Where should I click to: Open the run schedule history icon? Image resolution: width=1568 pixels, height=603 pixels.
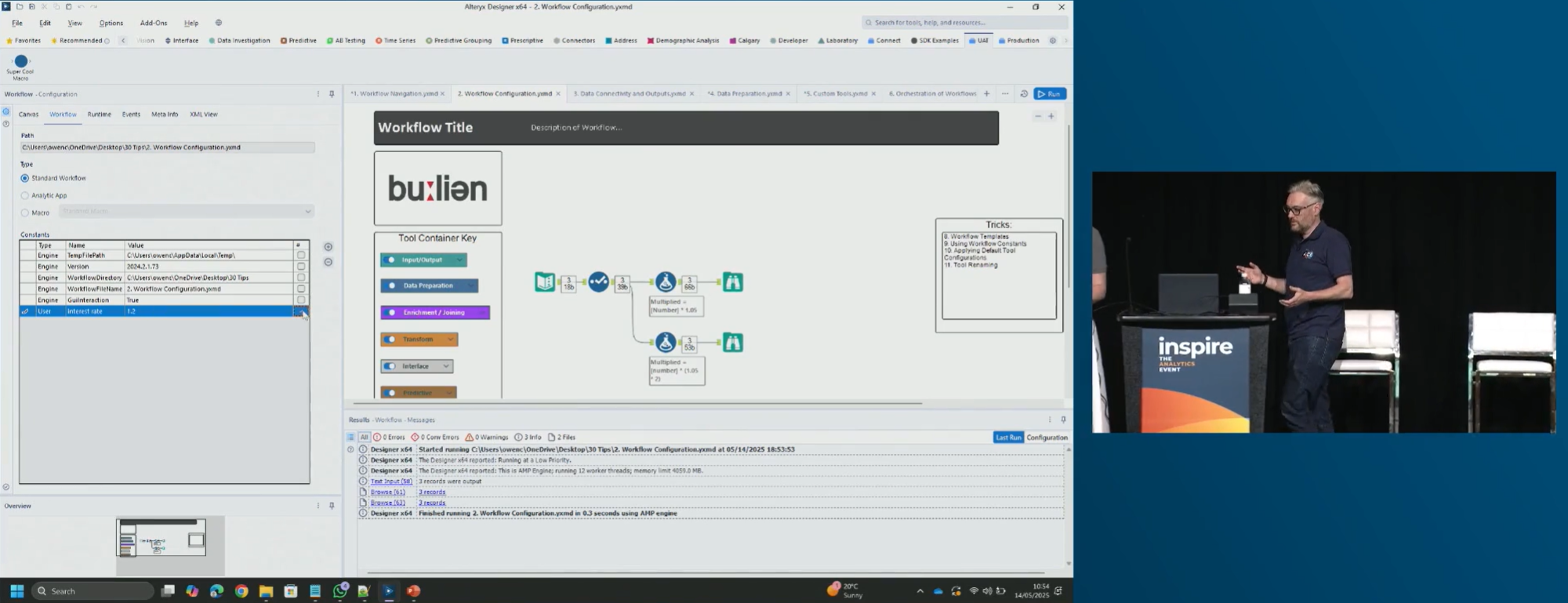1023,94
